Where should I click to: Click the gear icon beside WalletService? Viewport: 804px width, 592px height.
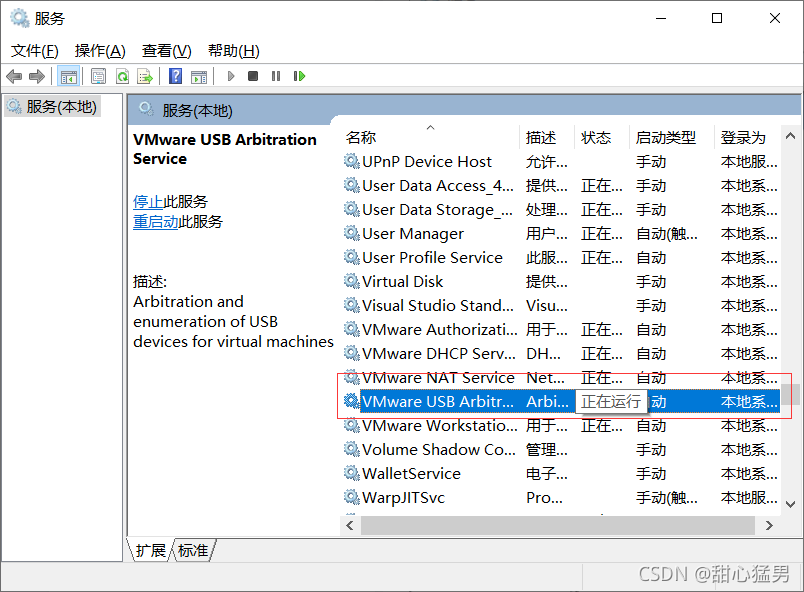[351, 473]
